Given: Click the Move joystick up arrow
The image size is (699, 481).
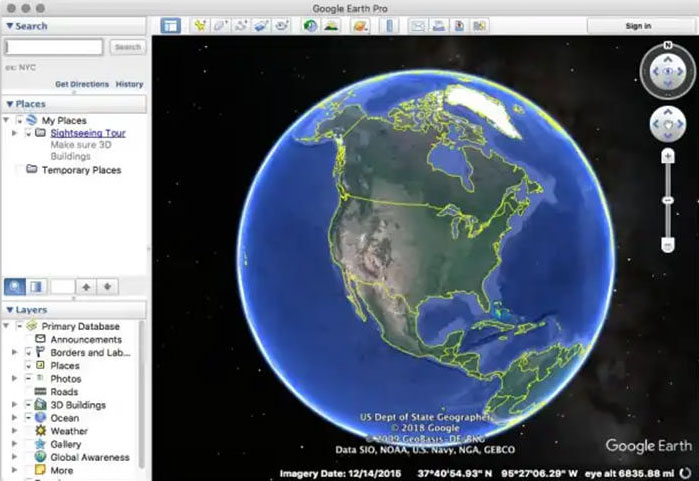Looking at the screenshot, I should [667, 112].
